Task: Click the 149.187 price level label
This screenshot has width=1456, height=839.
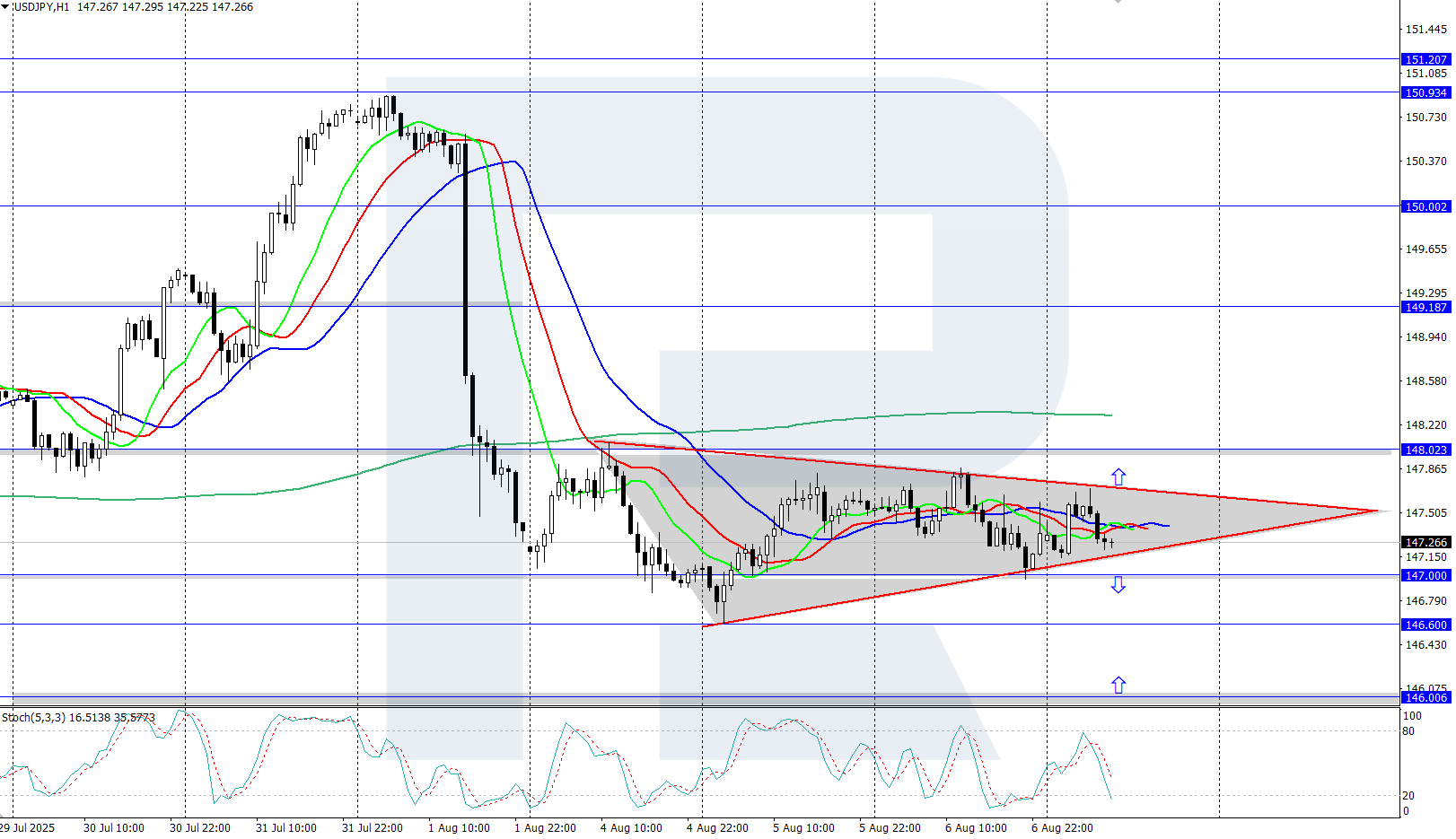Action: (1425, 307)
